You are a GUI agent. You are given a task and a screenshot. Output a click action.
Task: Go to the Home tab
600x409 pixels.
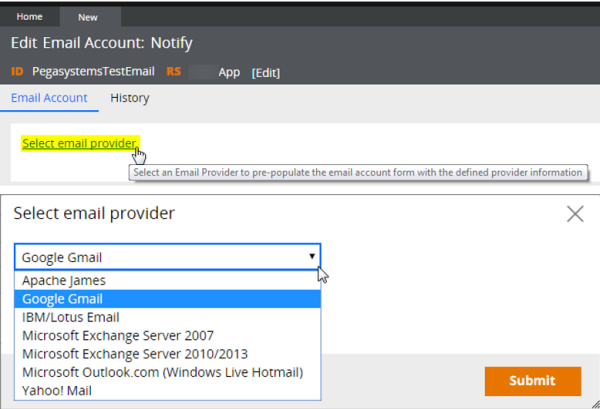pos(29,17)
